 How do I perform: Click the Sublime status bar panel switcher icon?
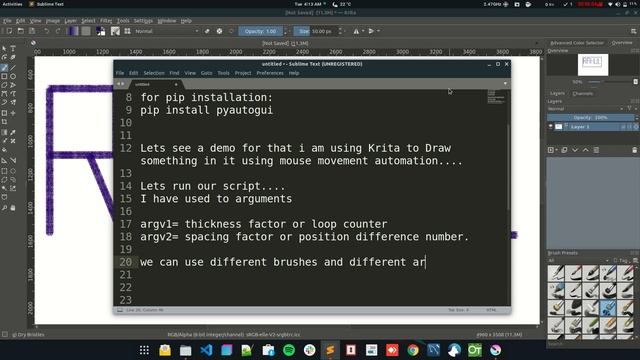[120, 310]
